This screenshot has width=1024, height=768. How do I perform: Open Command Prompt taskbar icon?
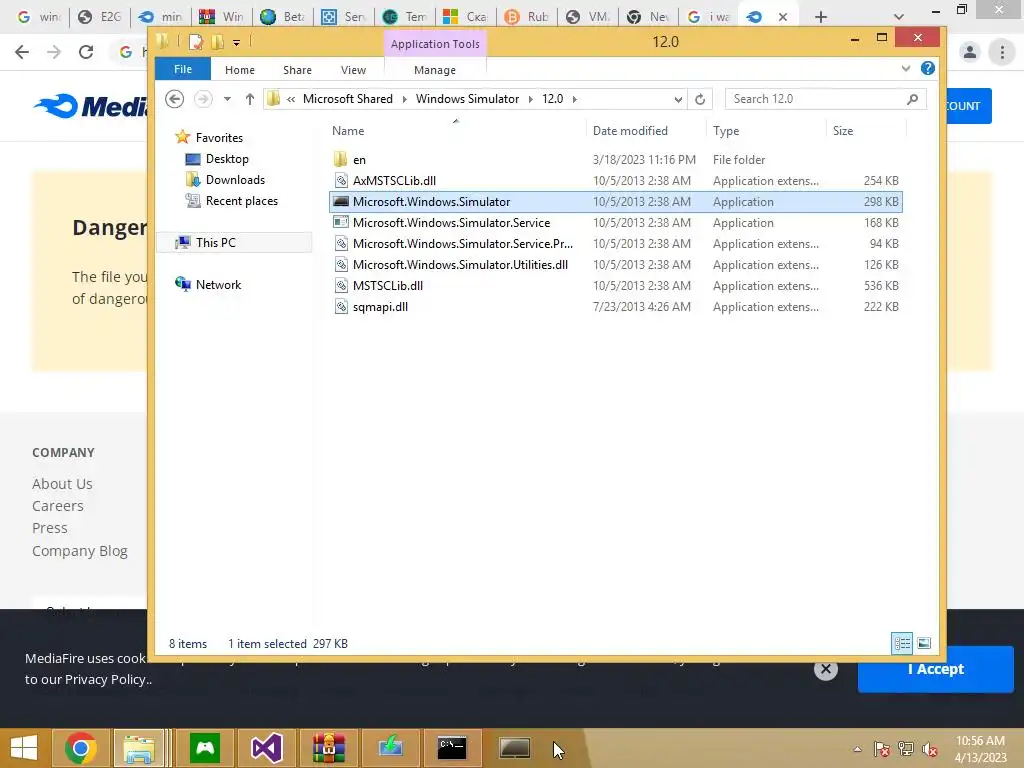coord(452,748)
